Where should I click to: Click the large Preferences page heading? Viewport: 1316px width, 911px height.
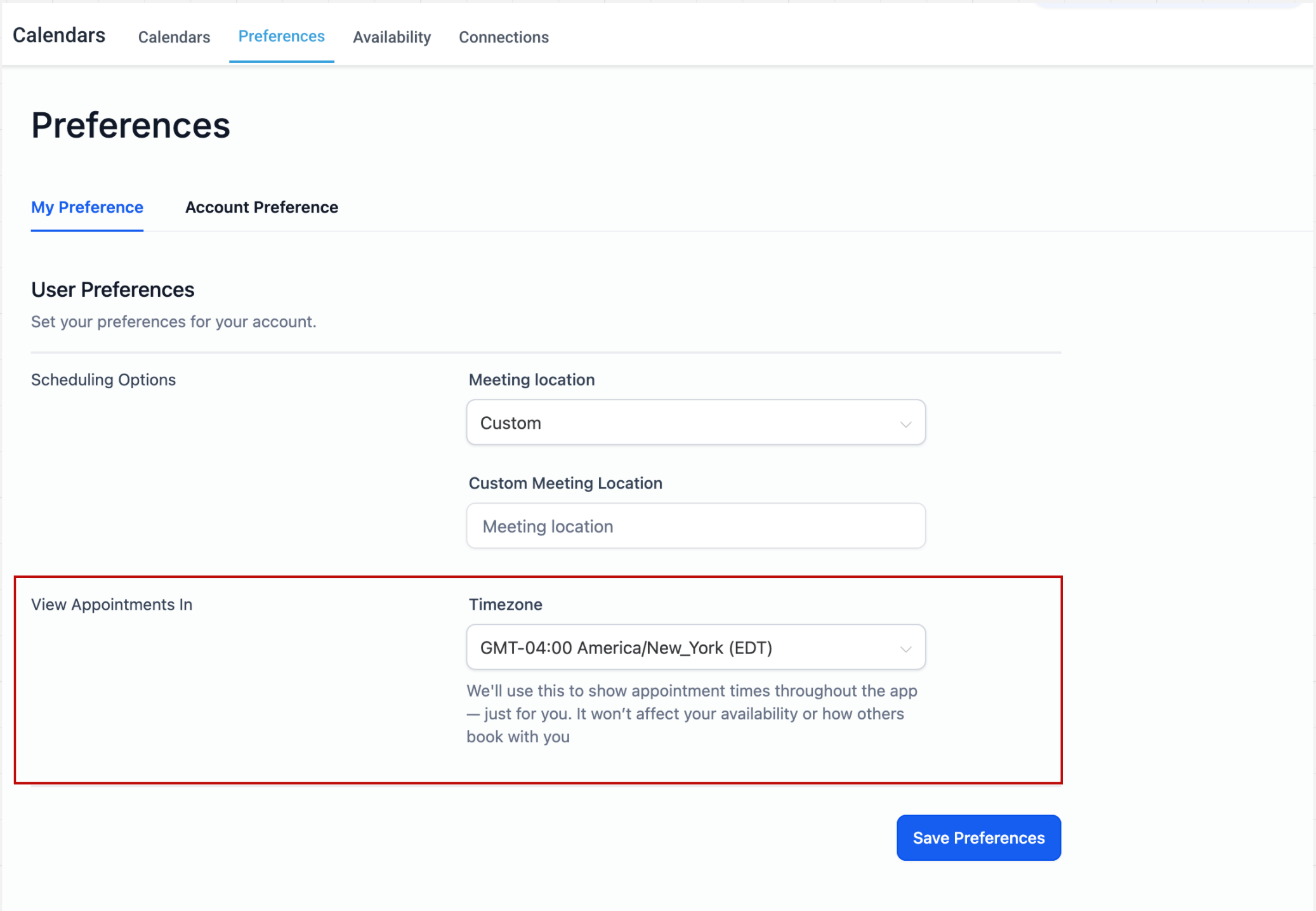pos(131,125)
